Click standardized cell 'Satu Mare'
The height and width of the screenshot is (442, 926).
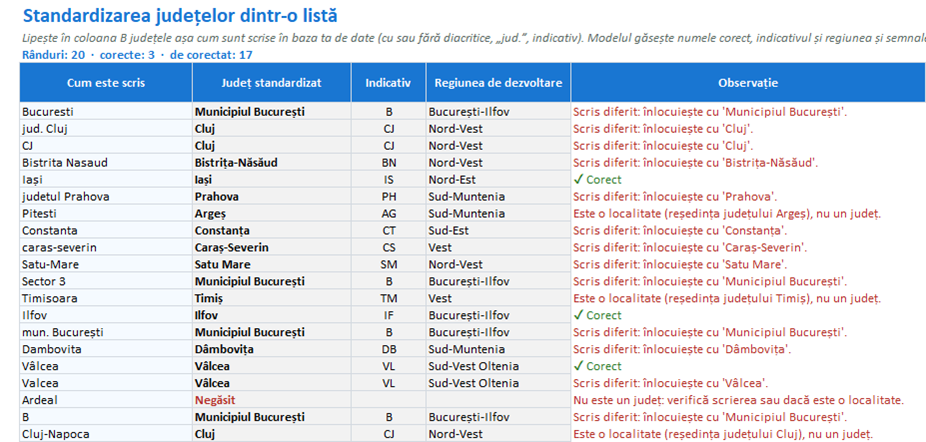(272, 264)
